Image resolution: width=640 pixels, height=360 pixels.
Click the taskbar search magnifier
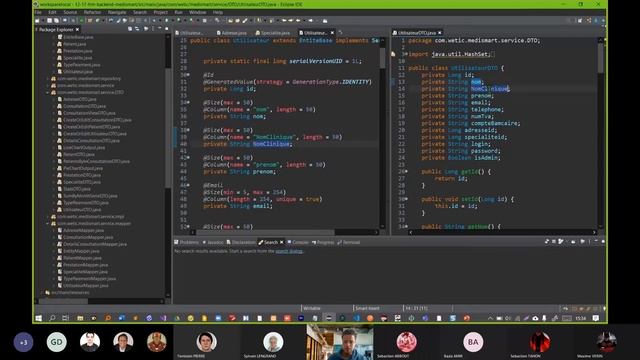coord(52,318)
